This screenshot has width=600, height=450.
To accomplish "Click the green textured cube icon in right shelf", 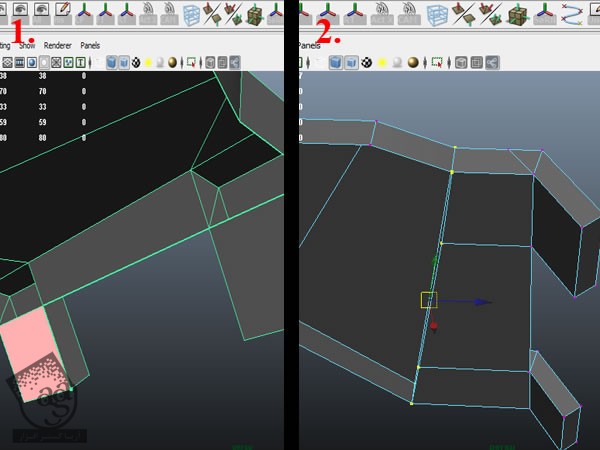I will [517, 14].
